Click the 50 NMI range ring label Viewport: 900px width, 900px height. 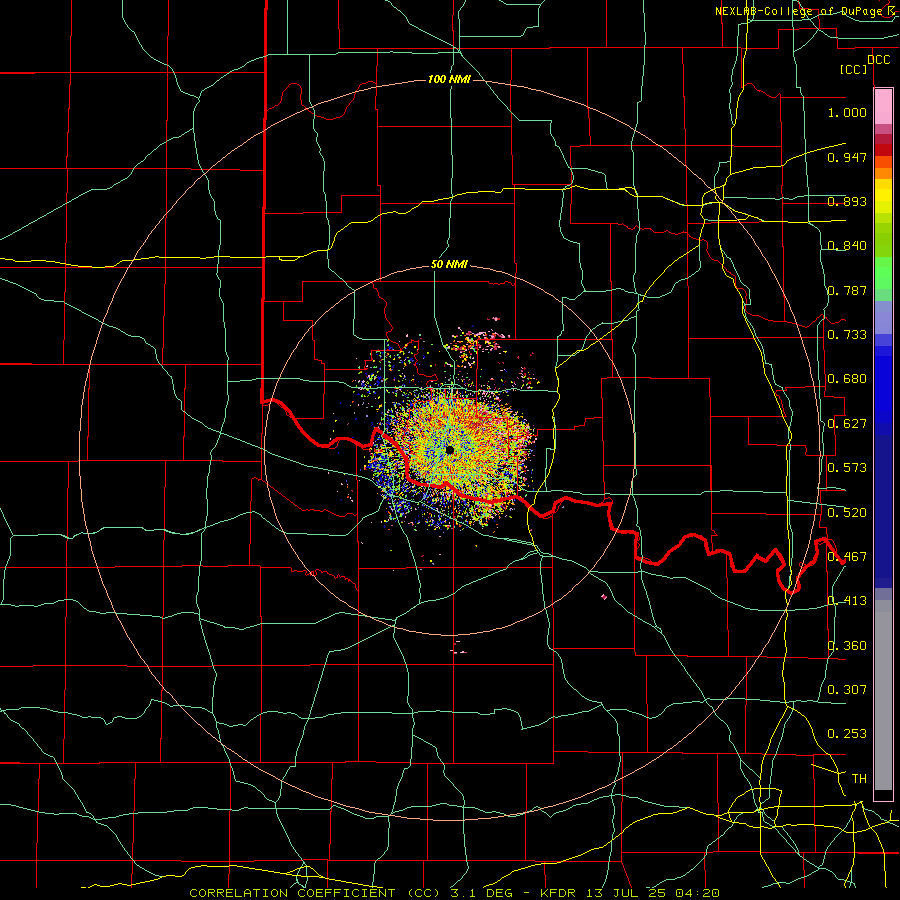point(449,265)
